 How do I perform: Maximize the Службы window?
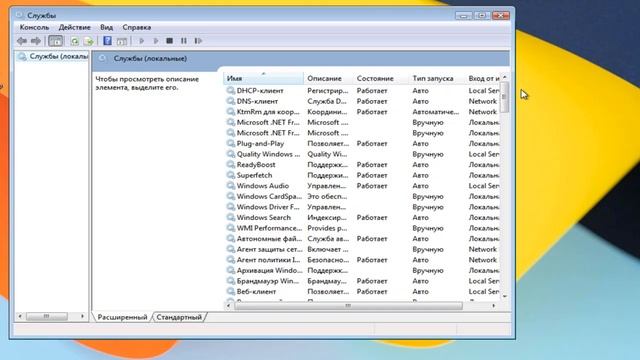[x=482, y=16]
